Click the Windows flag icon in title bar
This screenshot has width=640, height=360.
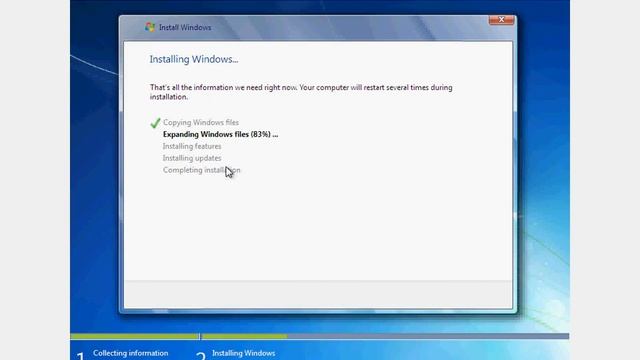[150, 27]
